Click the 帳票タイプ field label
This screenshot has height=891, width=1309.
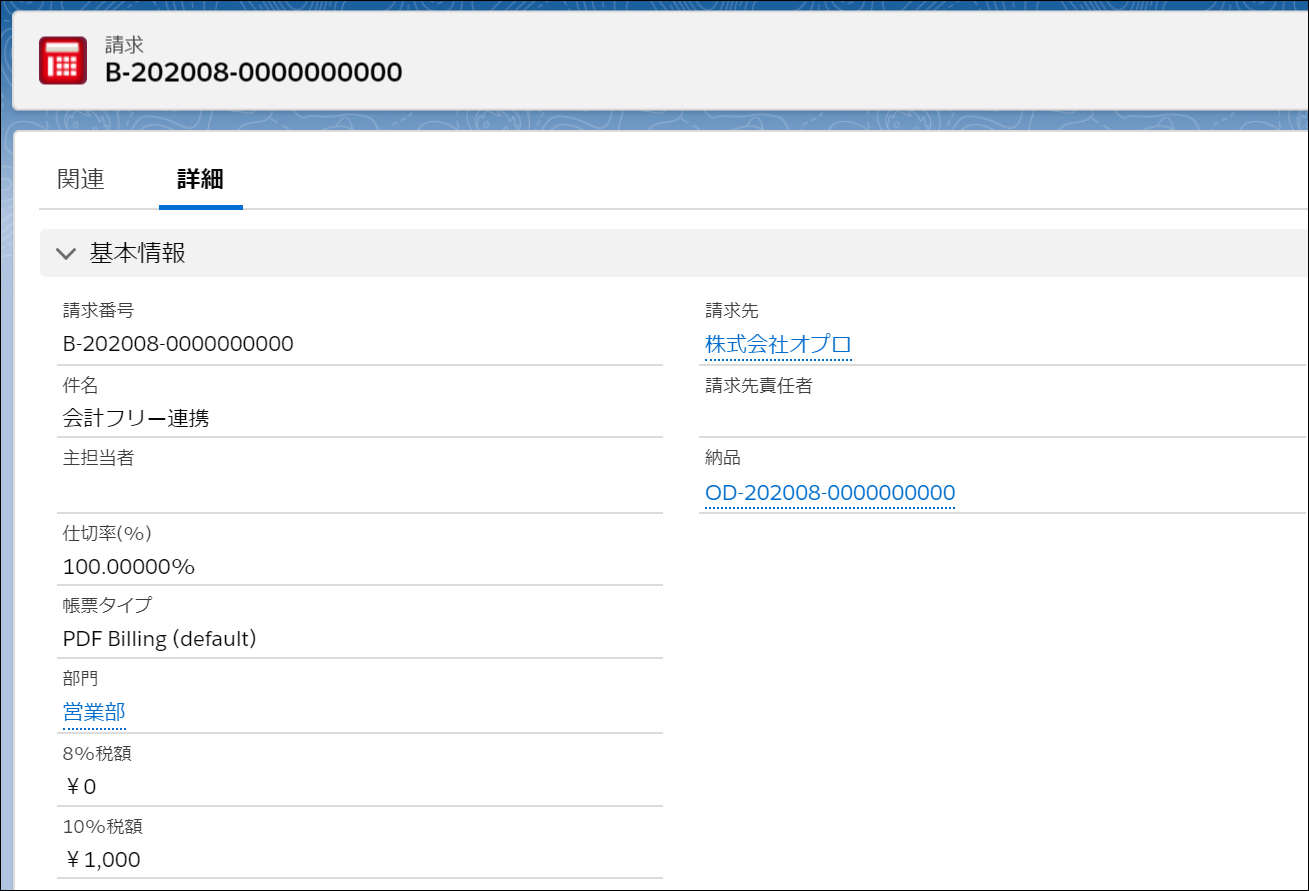point(107,606)
